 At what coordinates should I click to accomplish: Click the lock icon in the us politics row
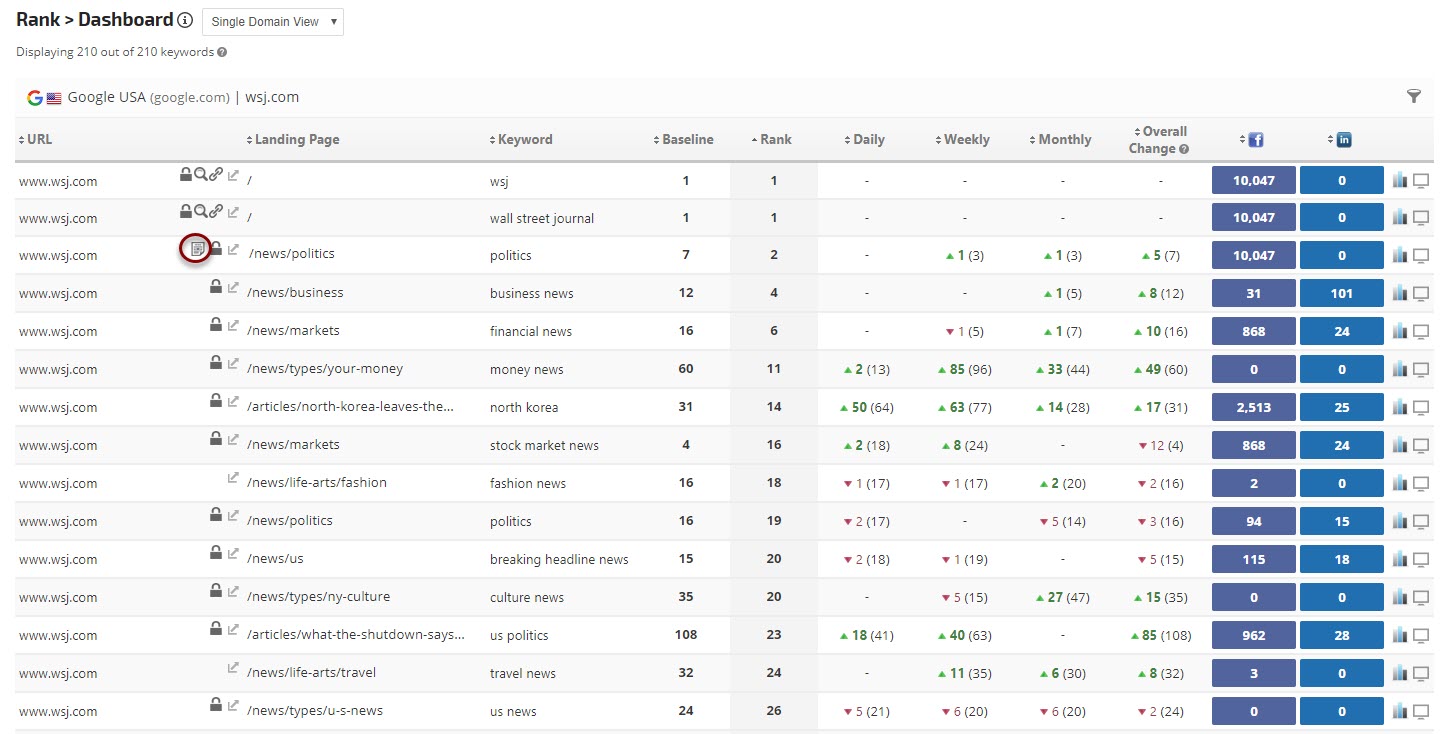215,630
